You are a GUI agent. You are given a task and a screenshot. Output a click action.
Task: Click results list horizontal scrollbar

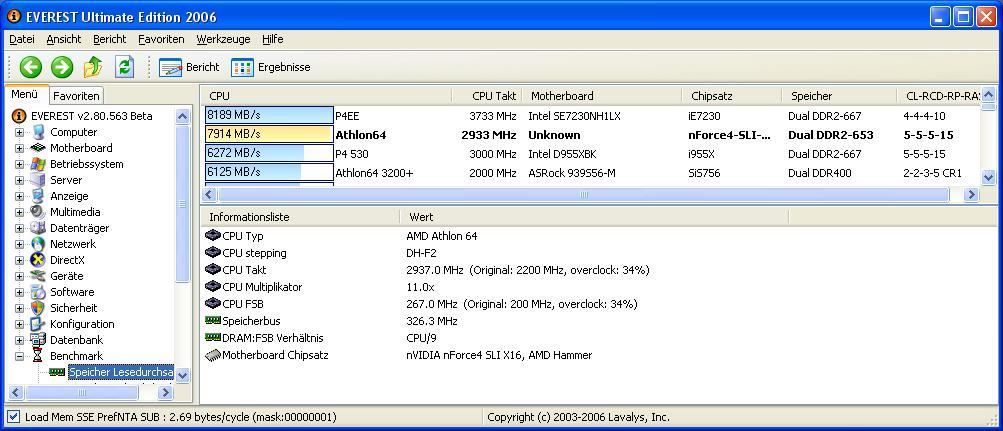[x=583, y=194]
